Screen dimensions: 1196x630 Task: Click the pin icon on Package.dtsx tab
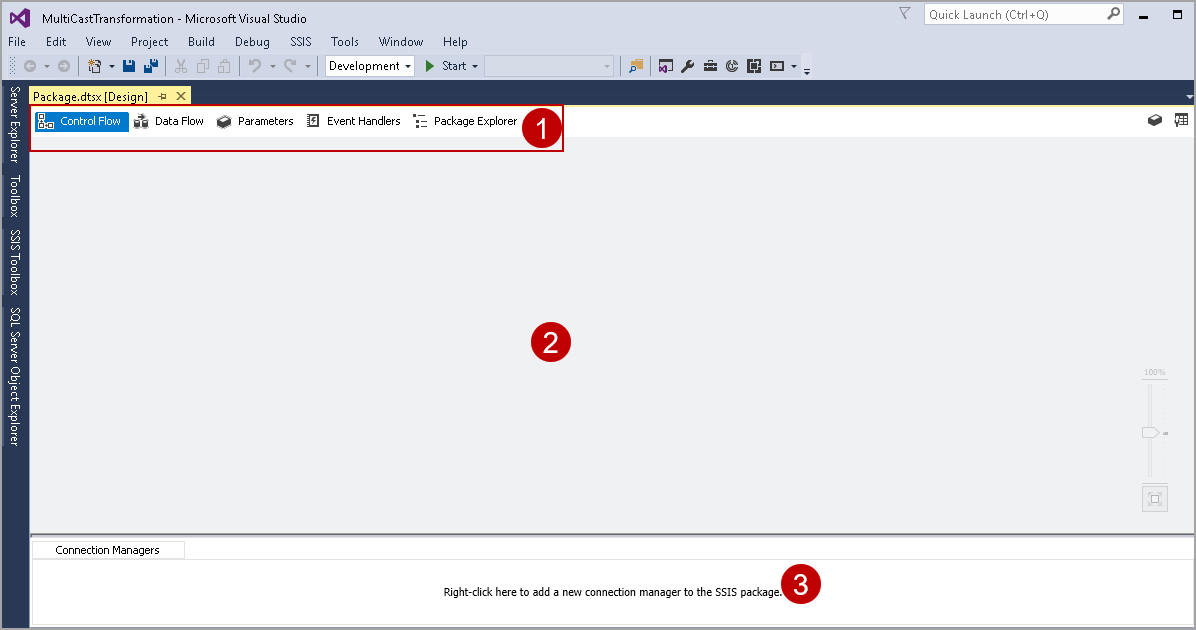click(x=162, y=96)
